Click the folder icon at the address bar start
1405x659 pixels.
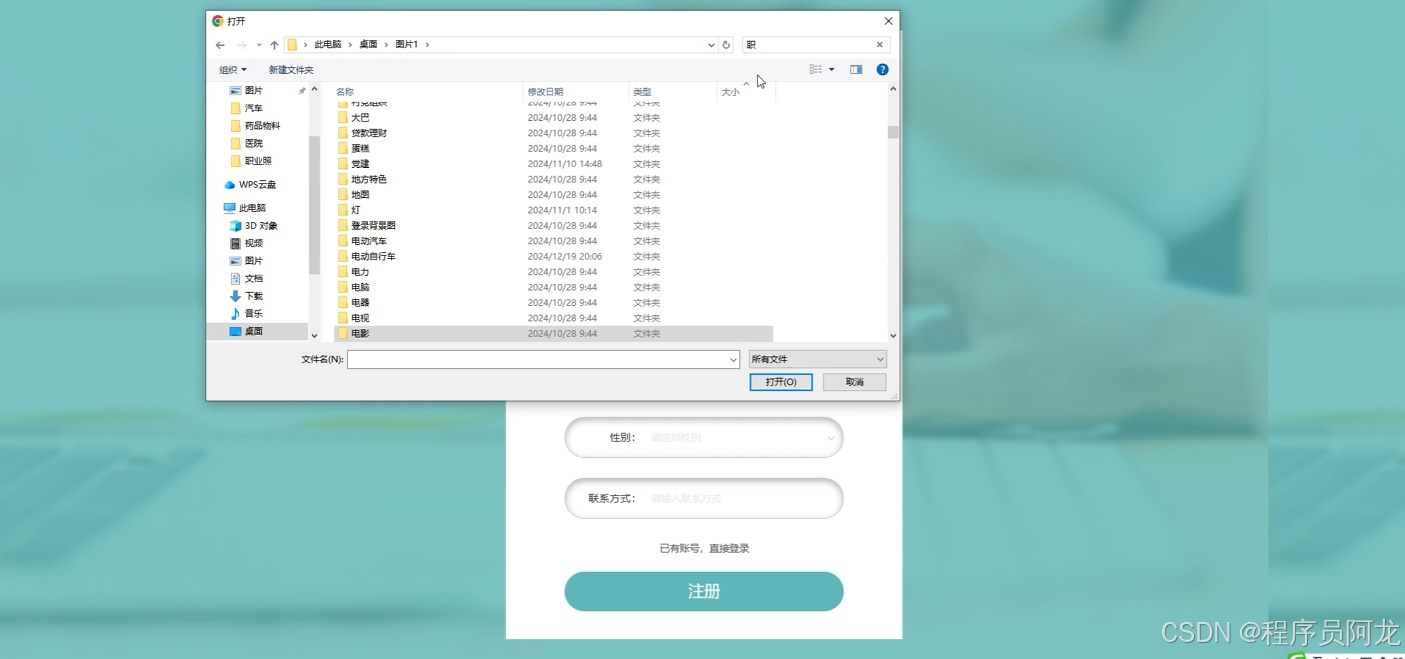tap(292, 45)
